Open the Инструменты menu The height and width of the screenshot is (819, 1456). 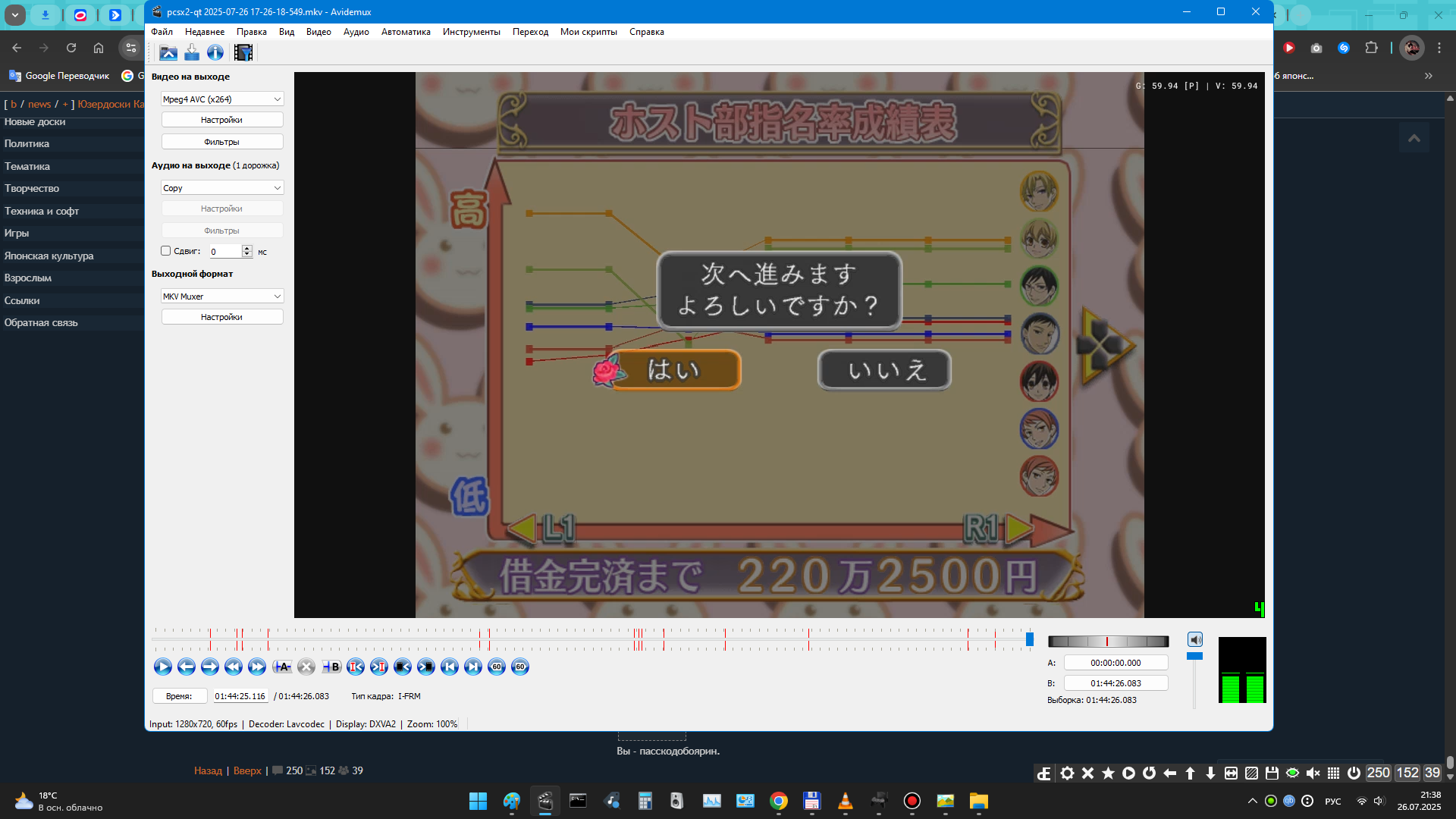471,32
